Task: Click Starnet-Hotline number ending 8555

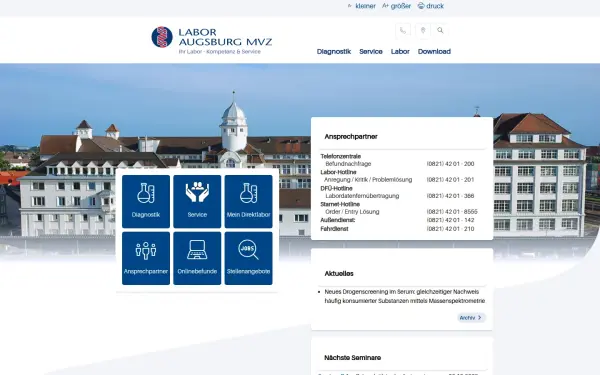Action: click(x=452, y=212)
